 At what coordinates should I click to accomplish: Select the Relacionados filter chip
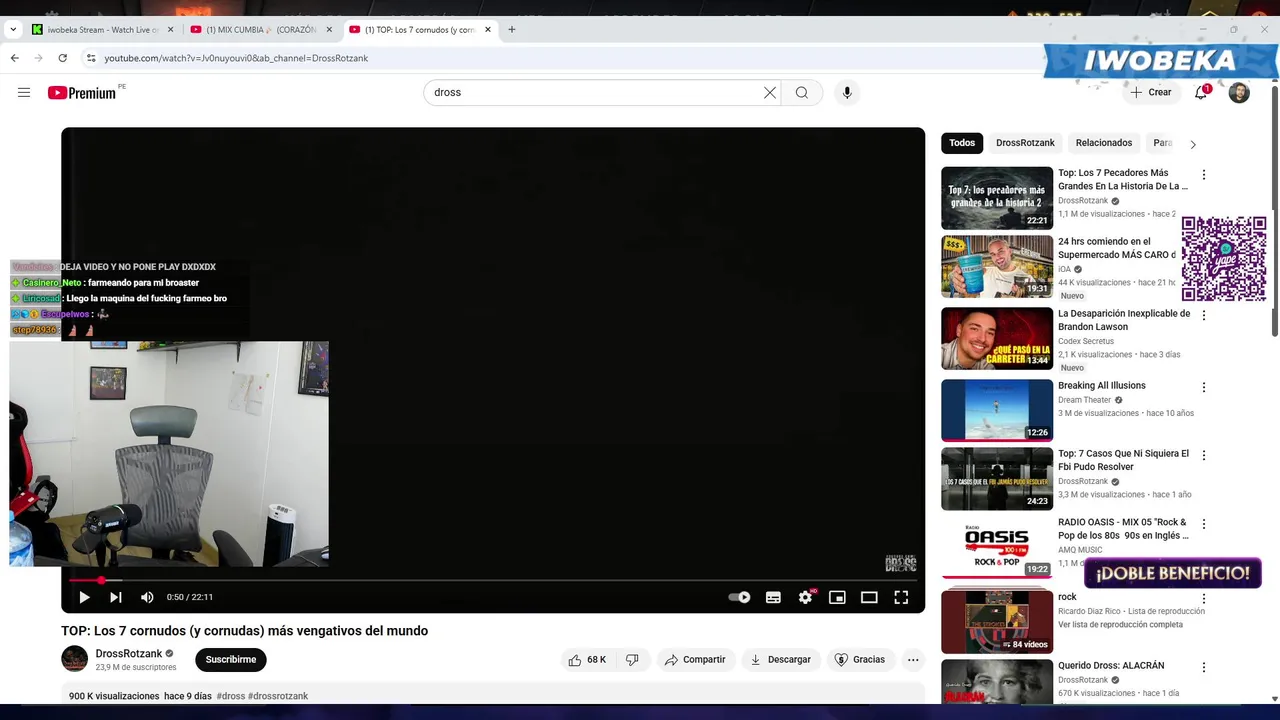(x=1104, y=143)
